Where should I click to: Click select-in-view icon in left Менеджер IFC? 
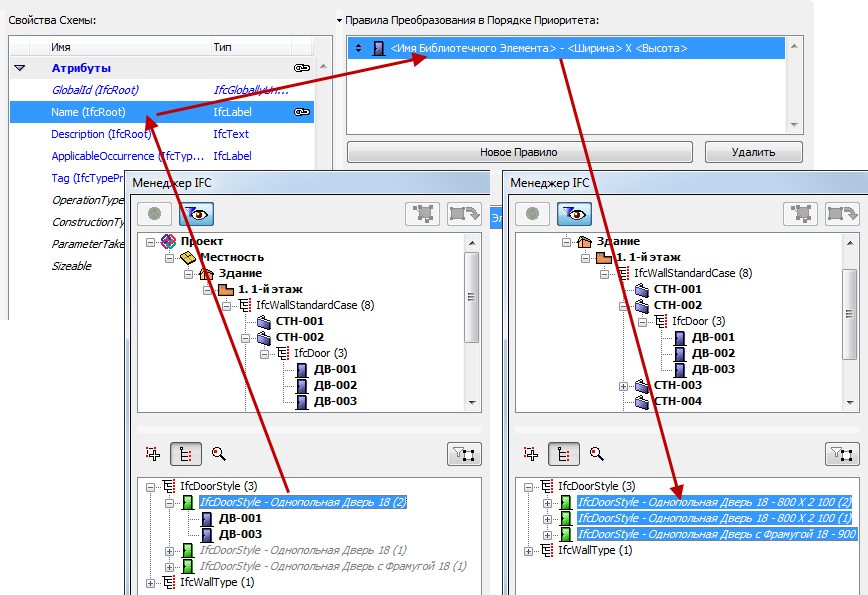pos(422,214)
